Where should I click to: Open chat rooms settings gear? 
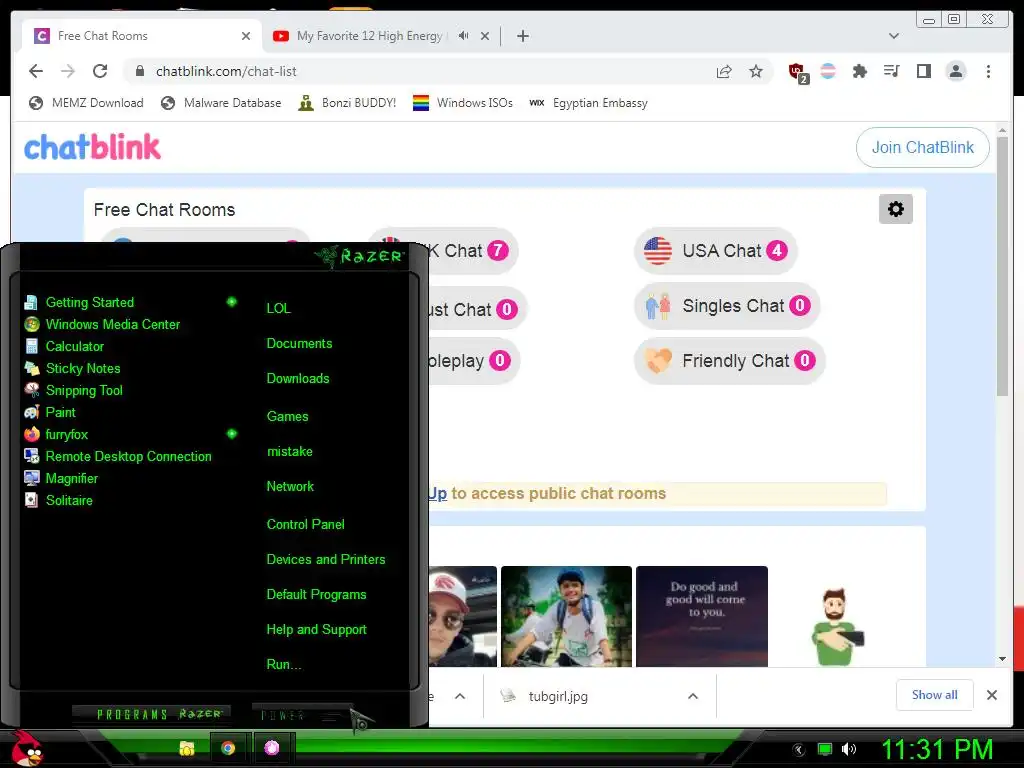coord(895,209)
